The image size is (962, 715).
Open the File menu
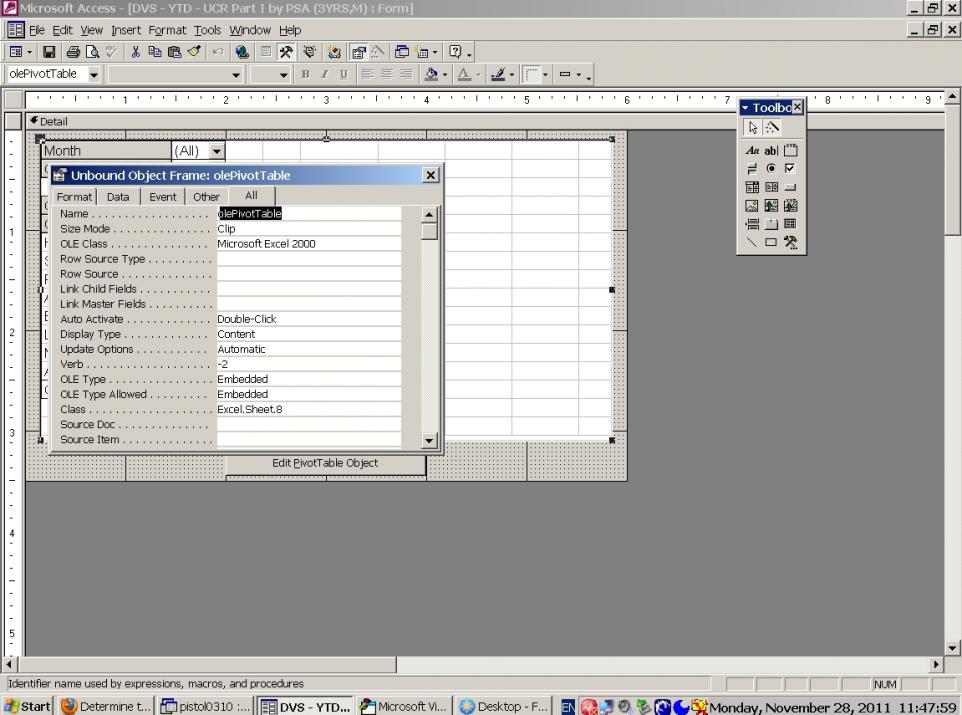[x=37, y=30]
